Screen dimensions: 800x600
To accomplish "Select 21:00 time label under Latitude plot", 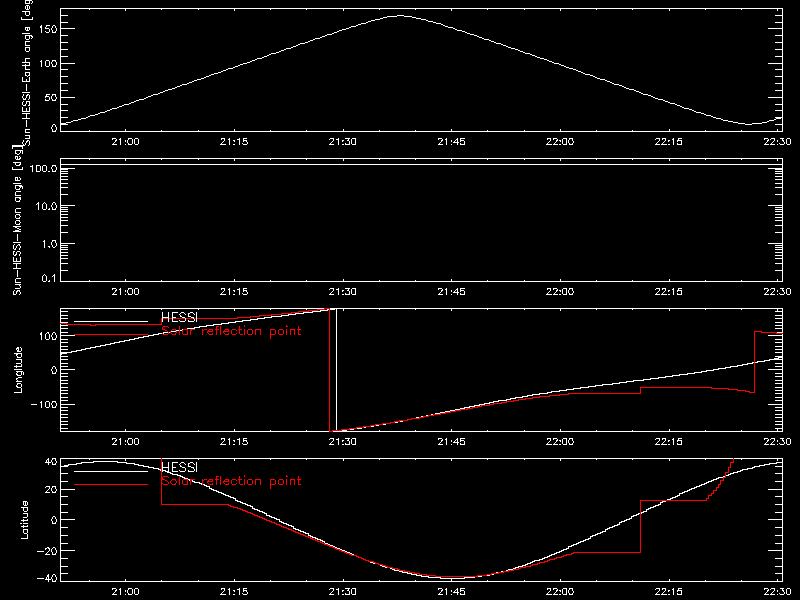I will tap(125, 591).
